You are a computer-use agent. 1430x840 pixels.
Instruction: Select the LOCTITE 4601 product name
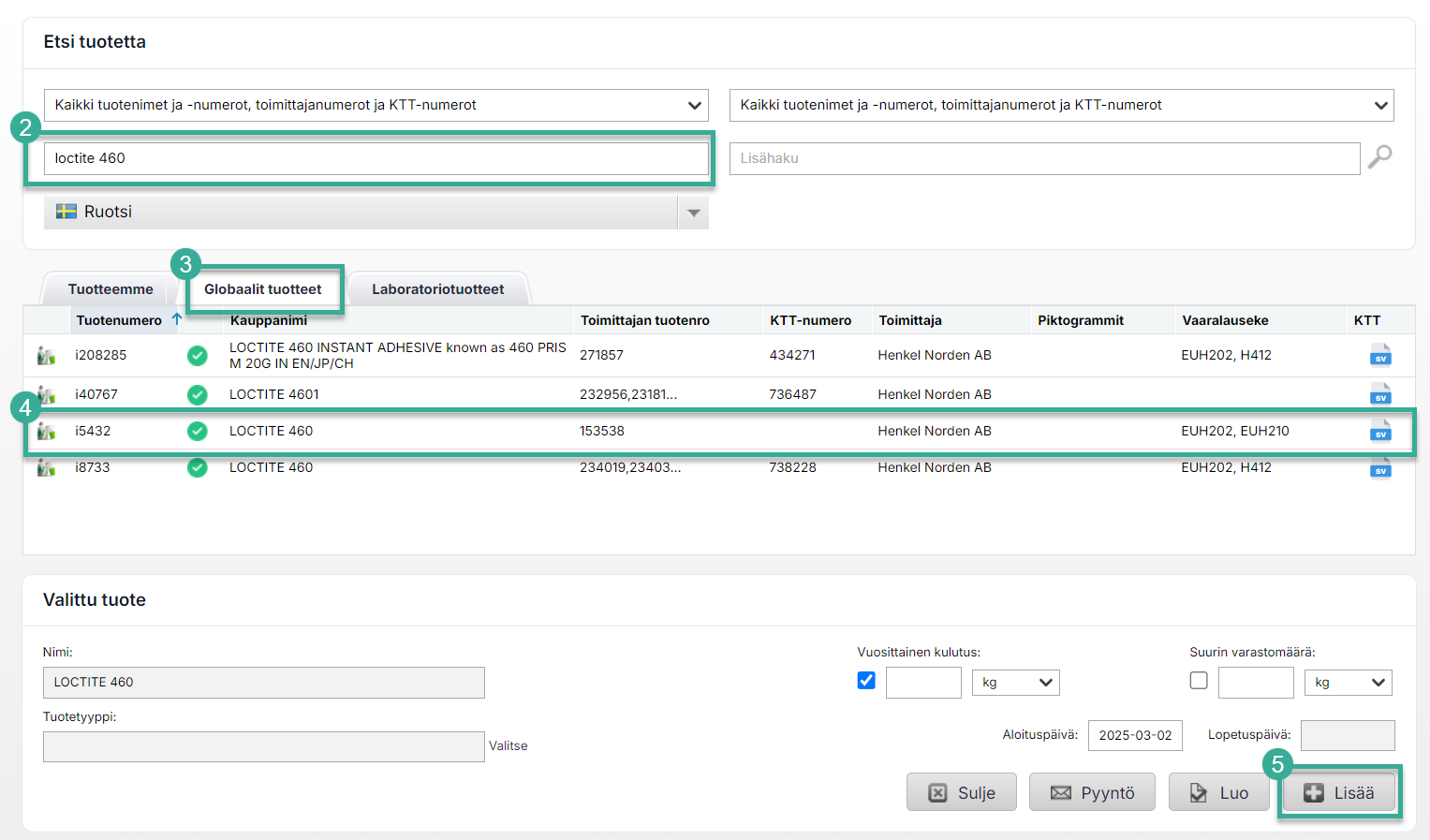[274, 394]
